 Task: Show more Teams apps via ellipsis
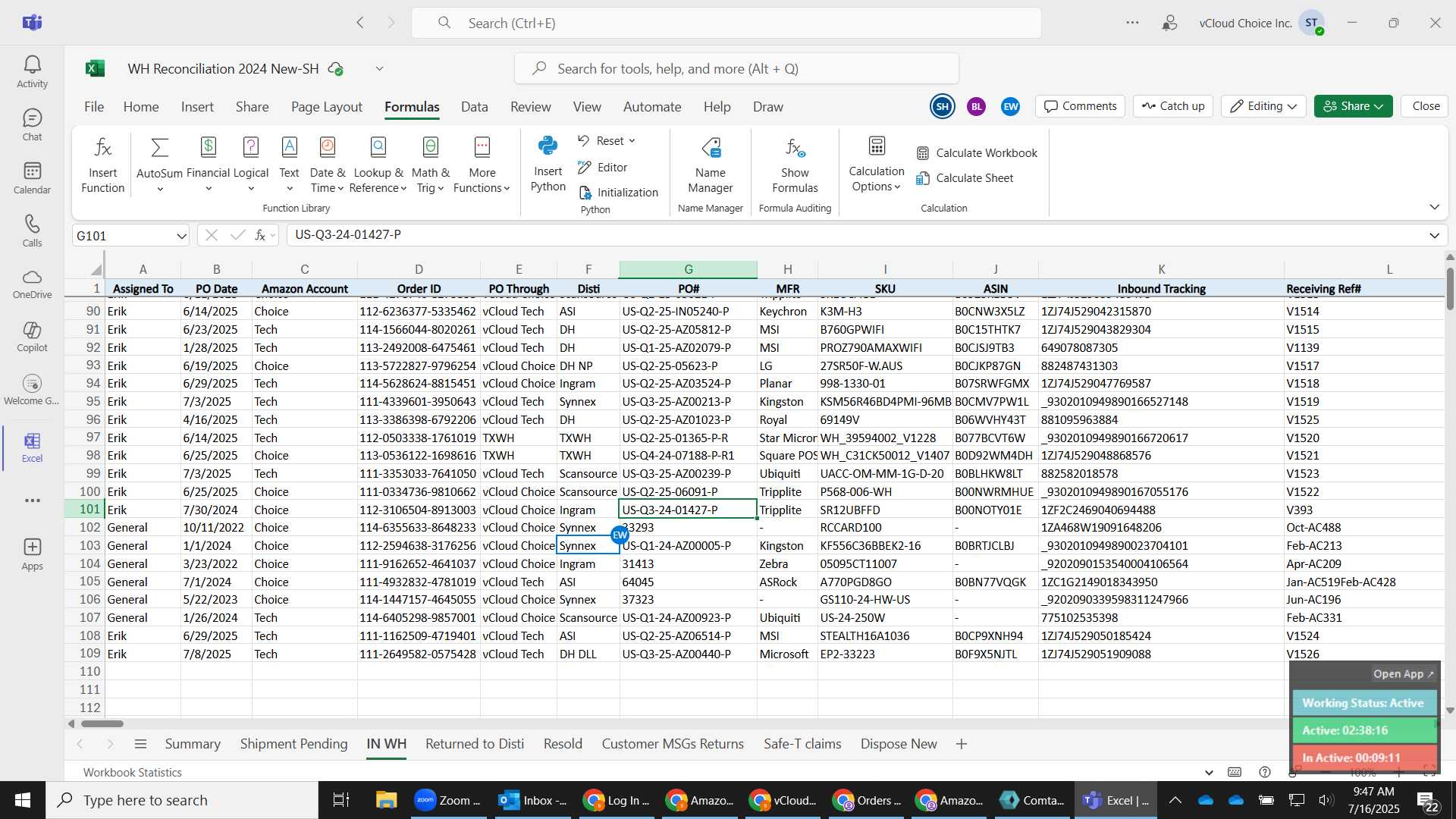(32, 500)
